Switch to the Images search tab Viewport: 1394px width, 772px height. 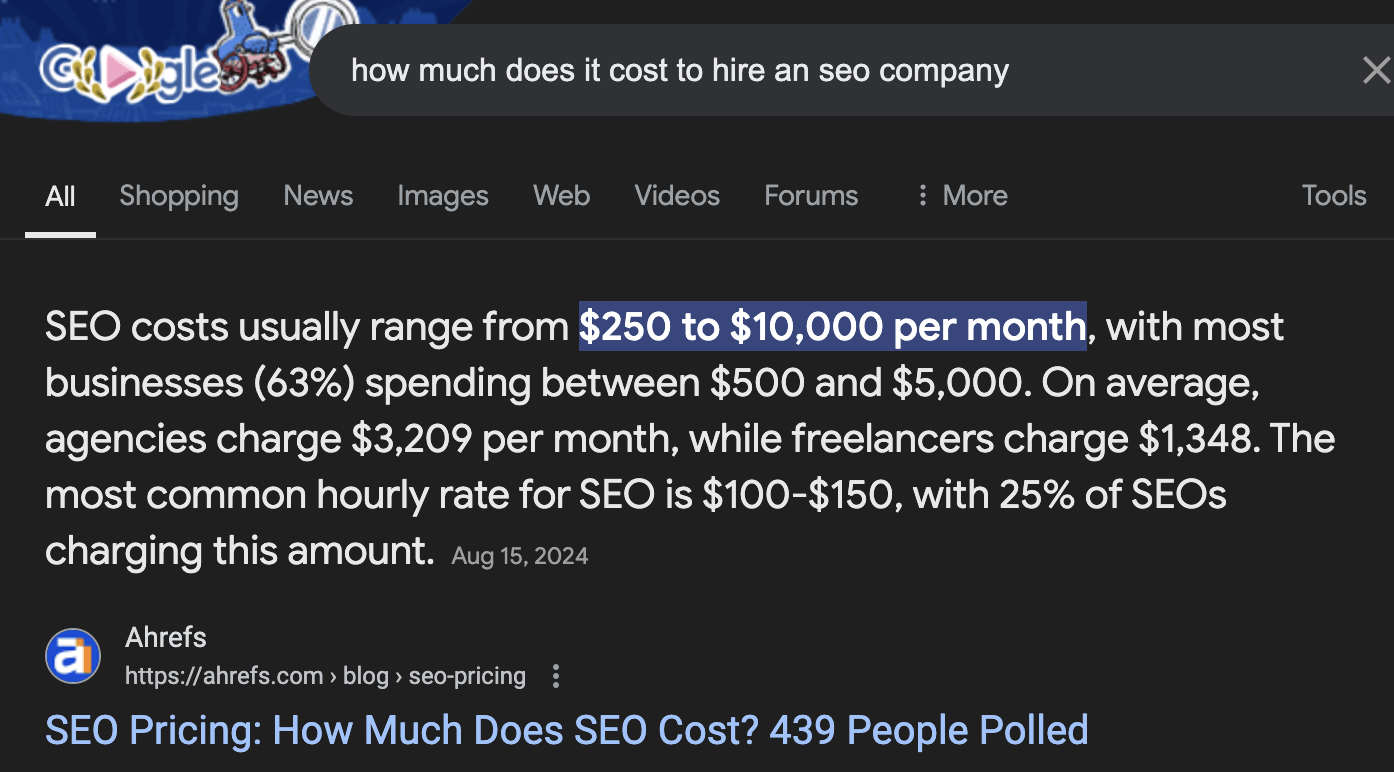[x=443, y=195]
